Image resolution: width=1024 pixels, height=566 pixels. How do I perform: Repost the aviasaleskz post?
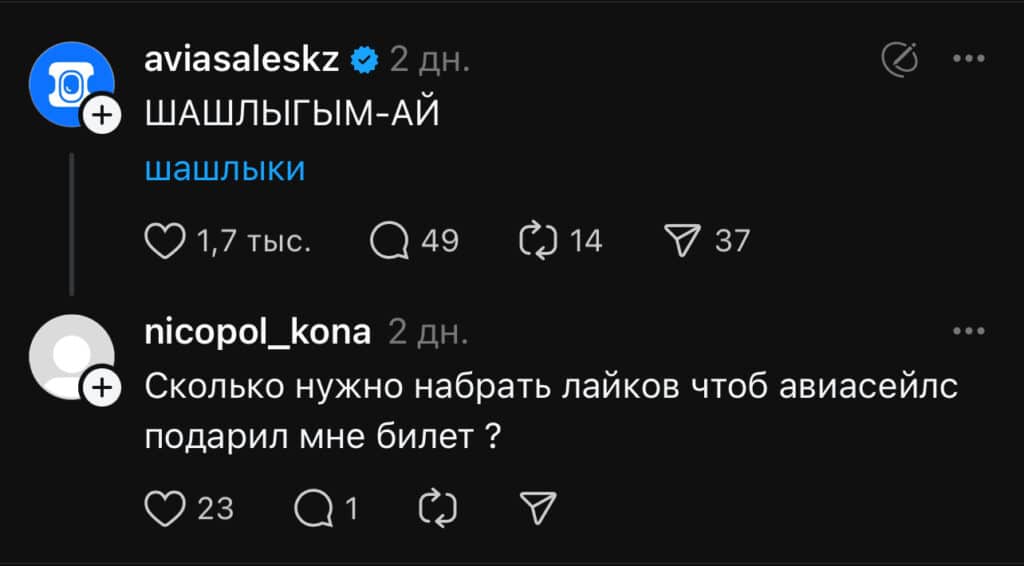click(x=539, y=241)
